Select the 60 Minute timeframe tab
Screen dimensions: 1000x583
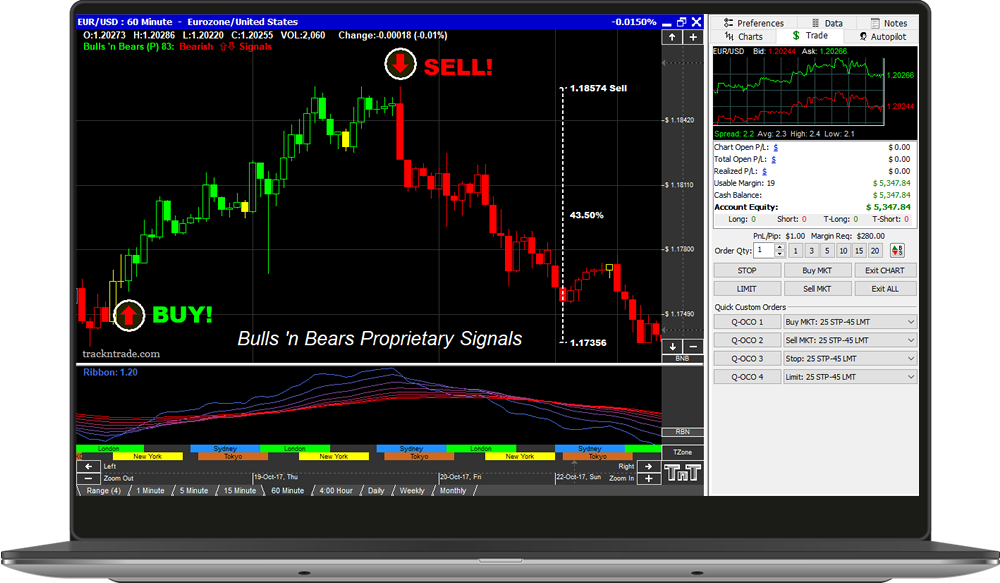coord(288,491)
